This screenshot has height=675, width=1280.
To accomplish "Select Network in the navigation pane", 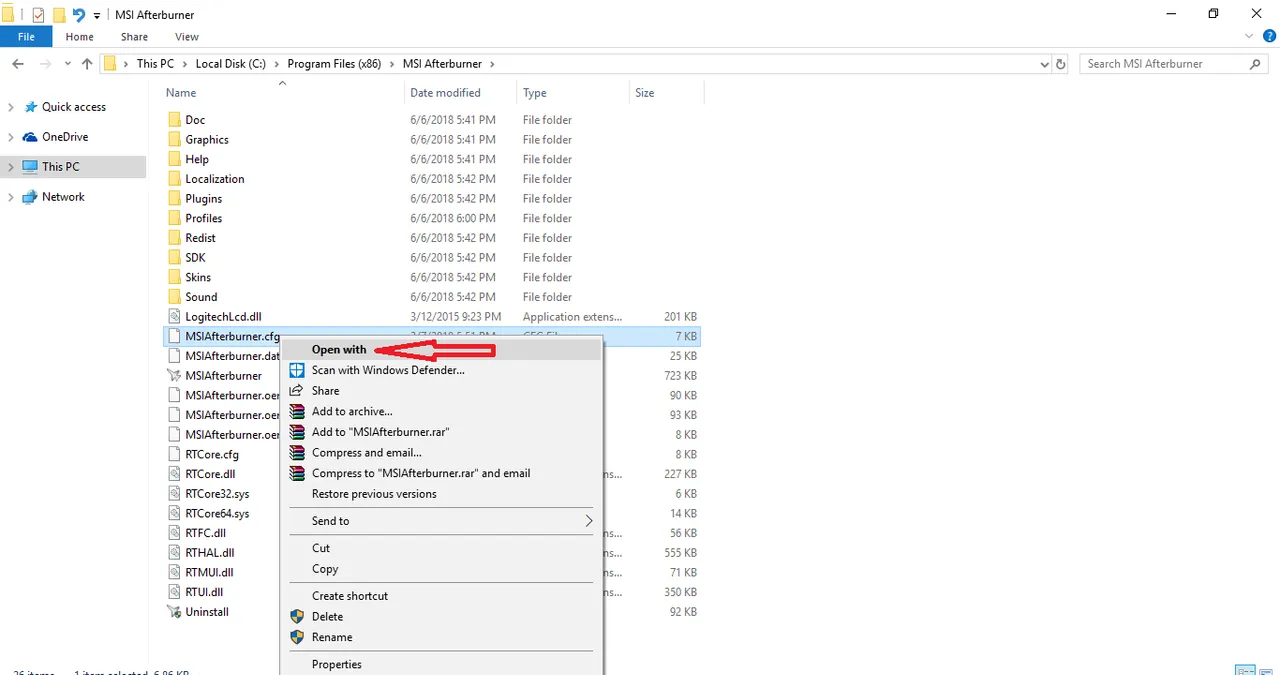I will [63, 197].
